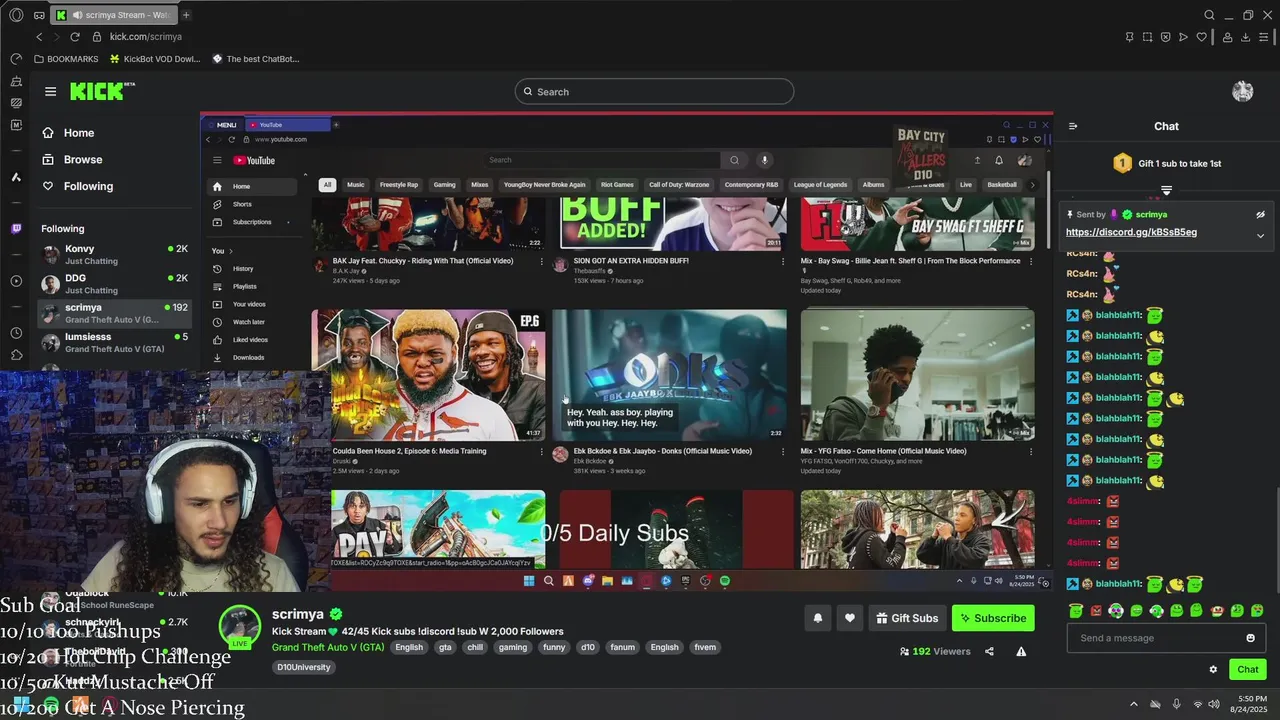
Task: Select the D10University tag
Action: click(x=304, y=667)
